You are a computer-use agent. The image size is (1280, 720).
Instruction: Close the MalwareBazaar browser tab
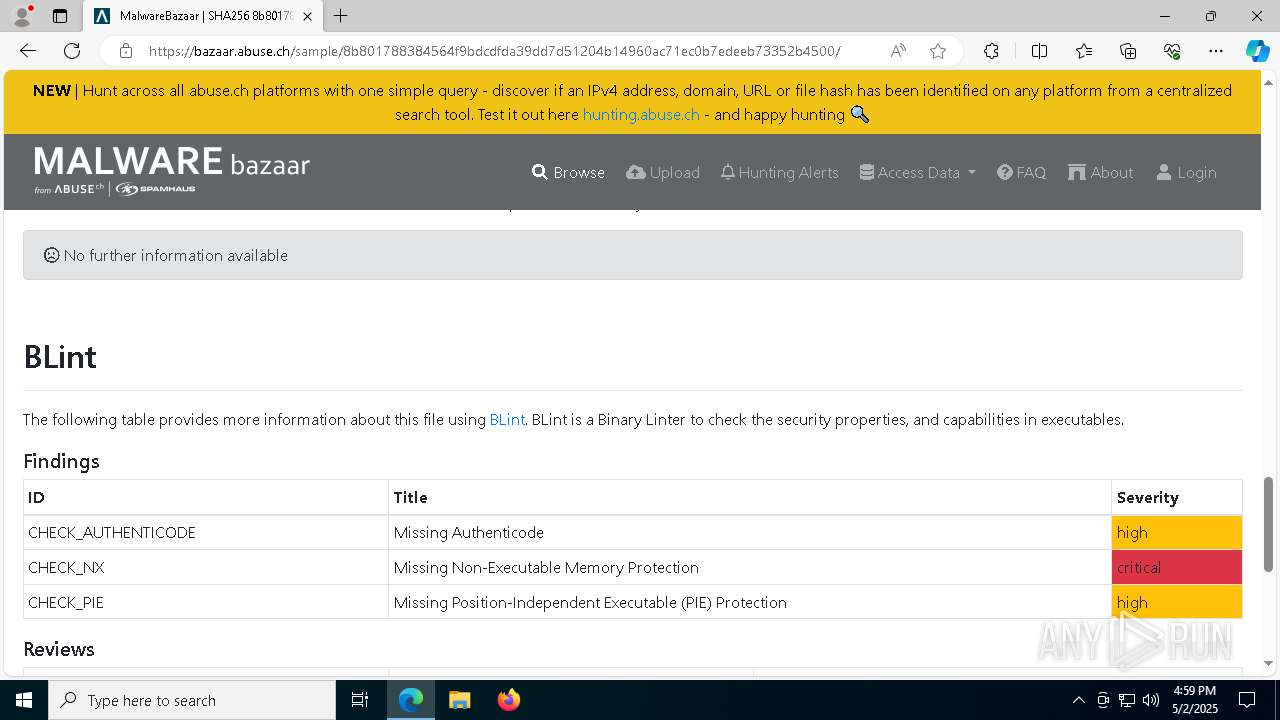tap(307, 17)
